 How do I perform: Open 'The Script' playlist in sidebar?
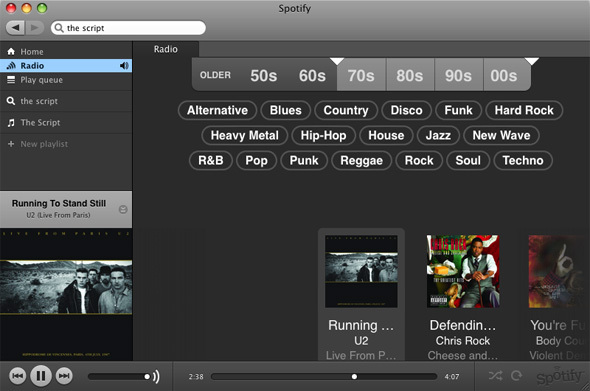pyautogui.click(x=66, y=122)
